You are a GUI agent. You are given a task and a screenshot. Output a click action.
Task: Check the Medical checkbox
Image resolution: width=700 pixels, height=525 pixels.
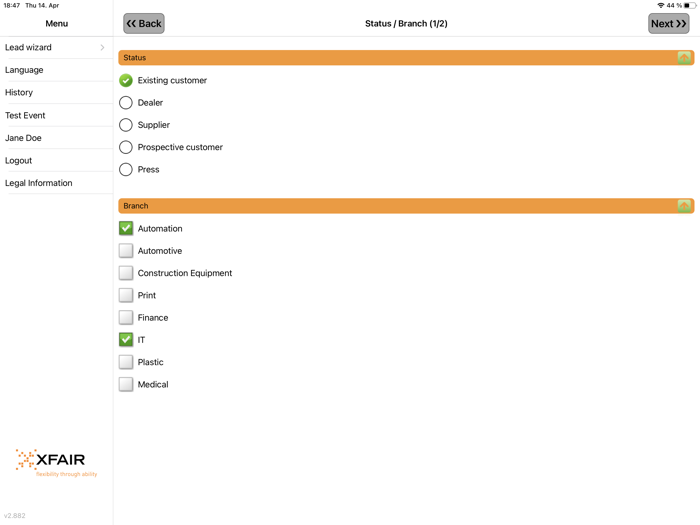pos(126,384)
